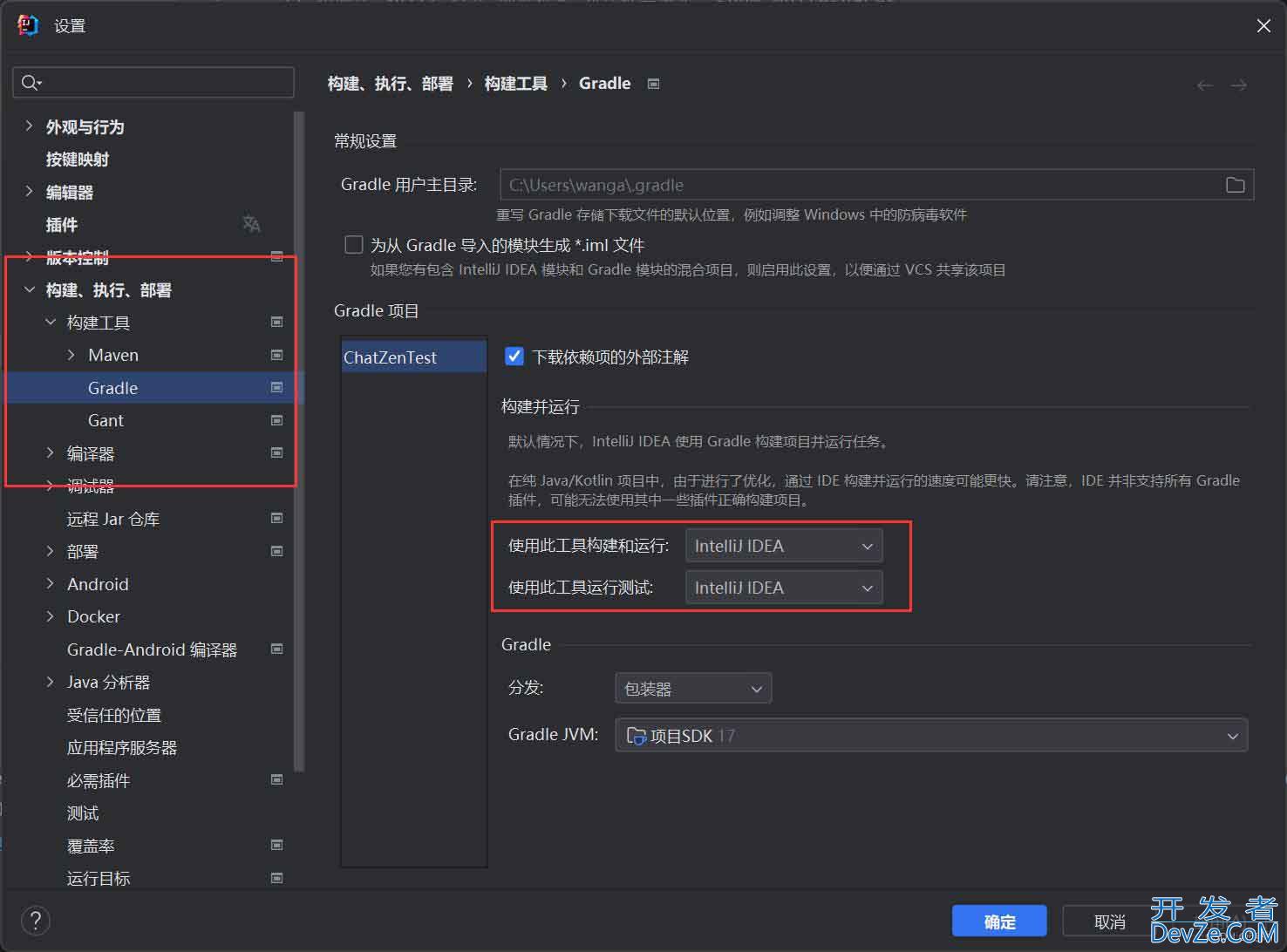Image resolution: width=1287 pixels, height=952 pixels.
Task: Click project-level icon beside Maven
Action: coord(276,355)
